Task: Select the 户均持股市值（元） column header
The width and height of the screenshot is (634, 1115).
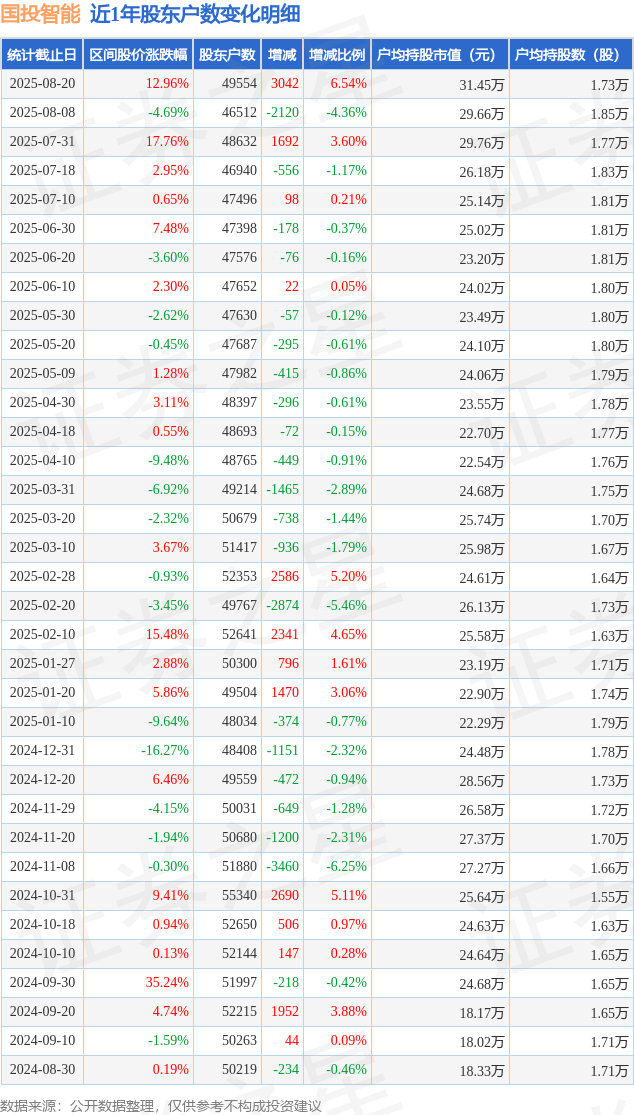Action: (440, 55)
